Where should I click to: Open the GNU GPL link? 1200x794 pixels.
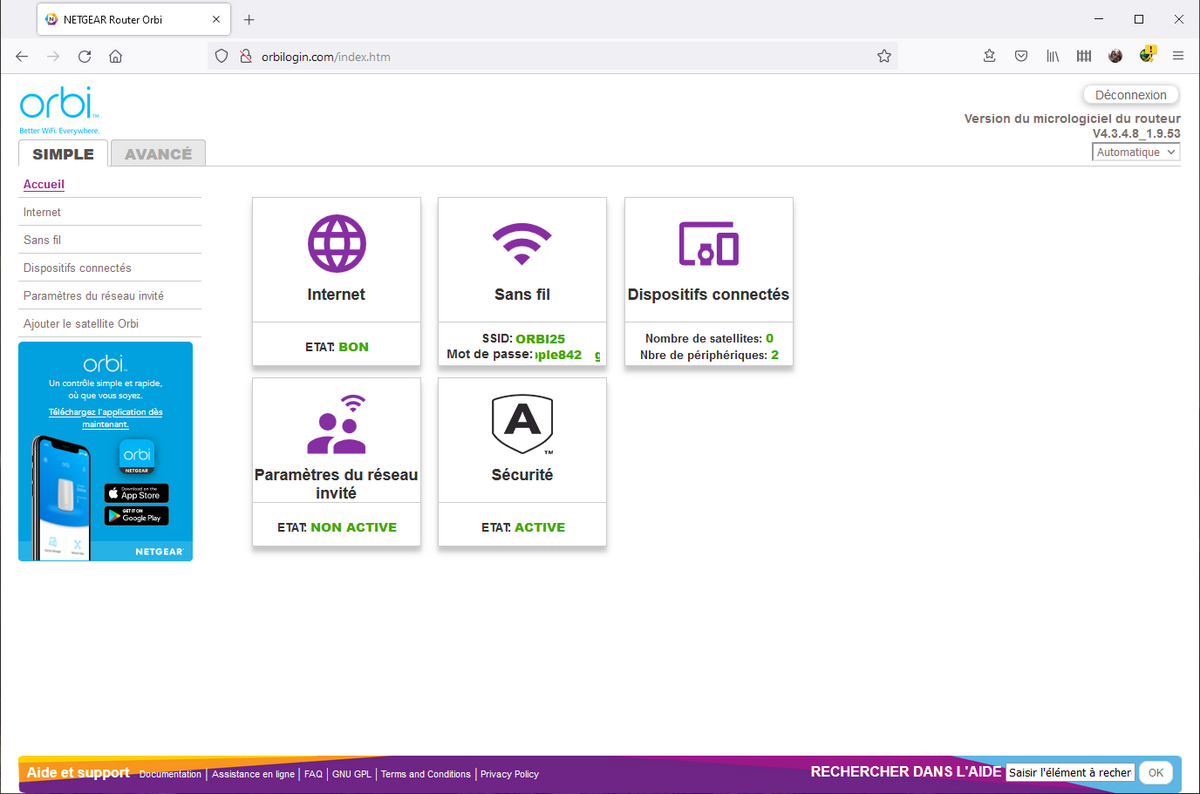352,774
